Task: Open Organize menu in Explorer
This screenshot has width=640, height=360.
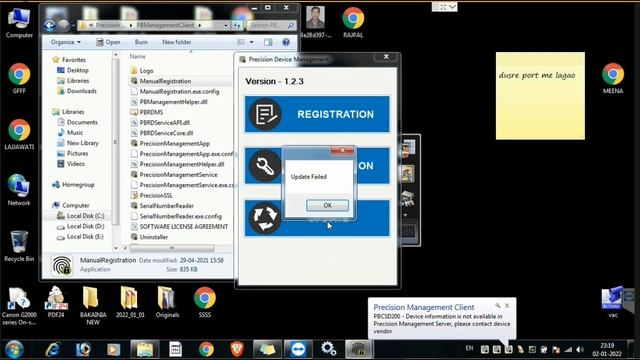Action: coord(65,42)
